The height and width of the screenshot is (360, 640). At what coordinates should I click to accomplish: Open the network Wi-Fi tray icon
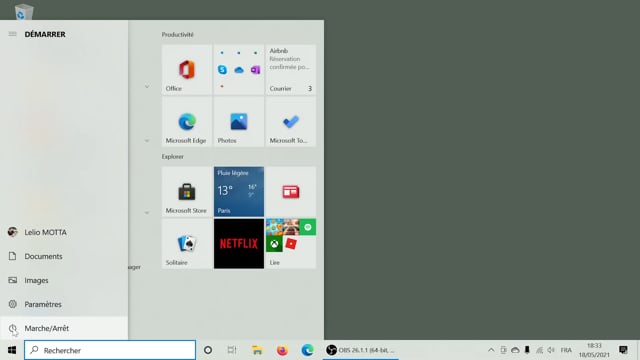pos(539,350)
